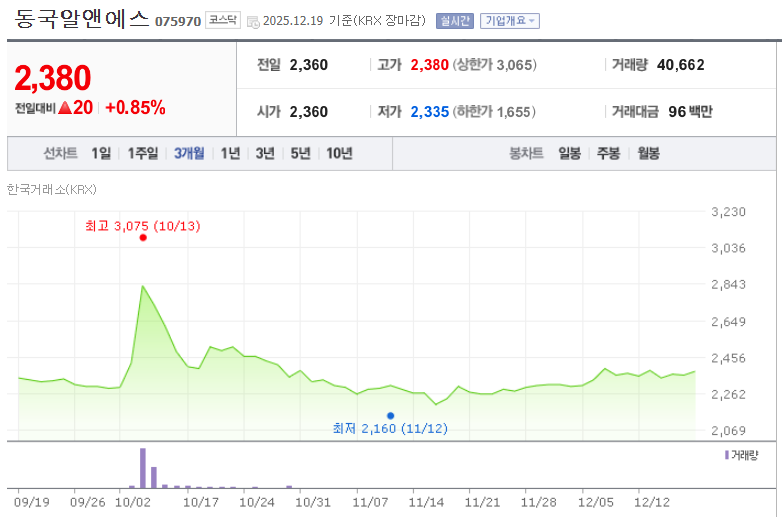Viewport: 782px width, 517px height.
Task: Click the calendar icon beside 2025.12.19
Action: click(x=253, y=22)
